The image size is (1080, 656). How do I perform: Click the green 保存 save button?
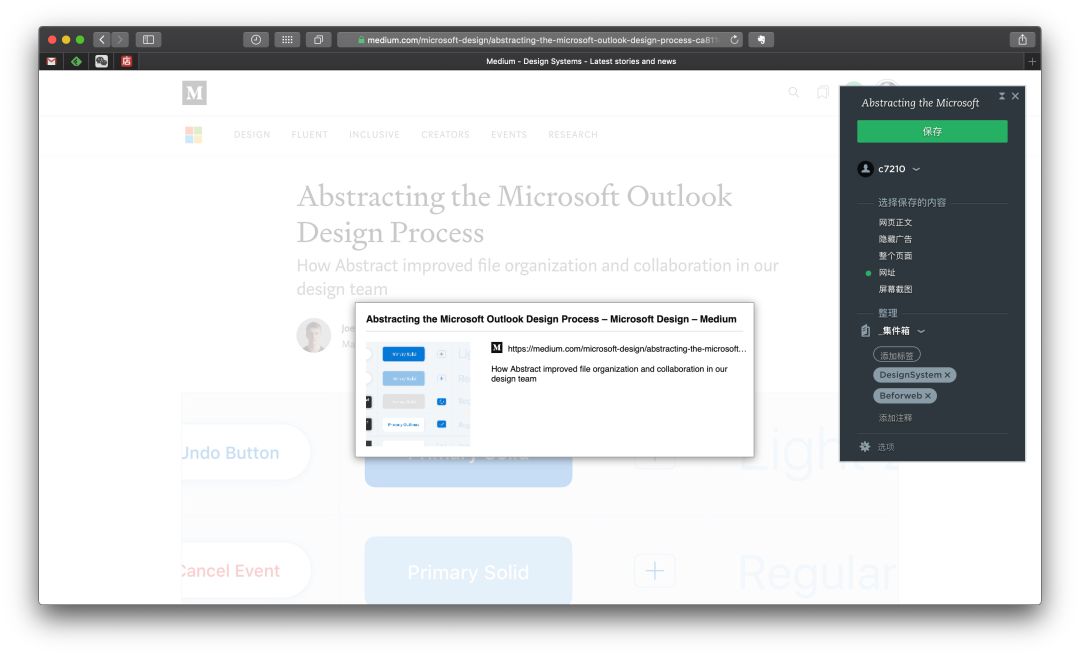932,131
